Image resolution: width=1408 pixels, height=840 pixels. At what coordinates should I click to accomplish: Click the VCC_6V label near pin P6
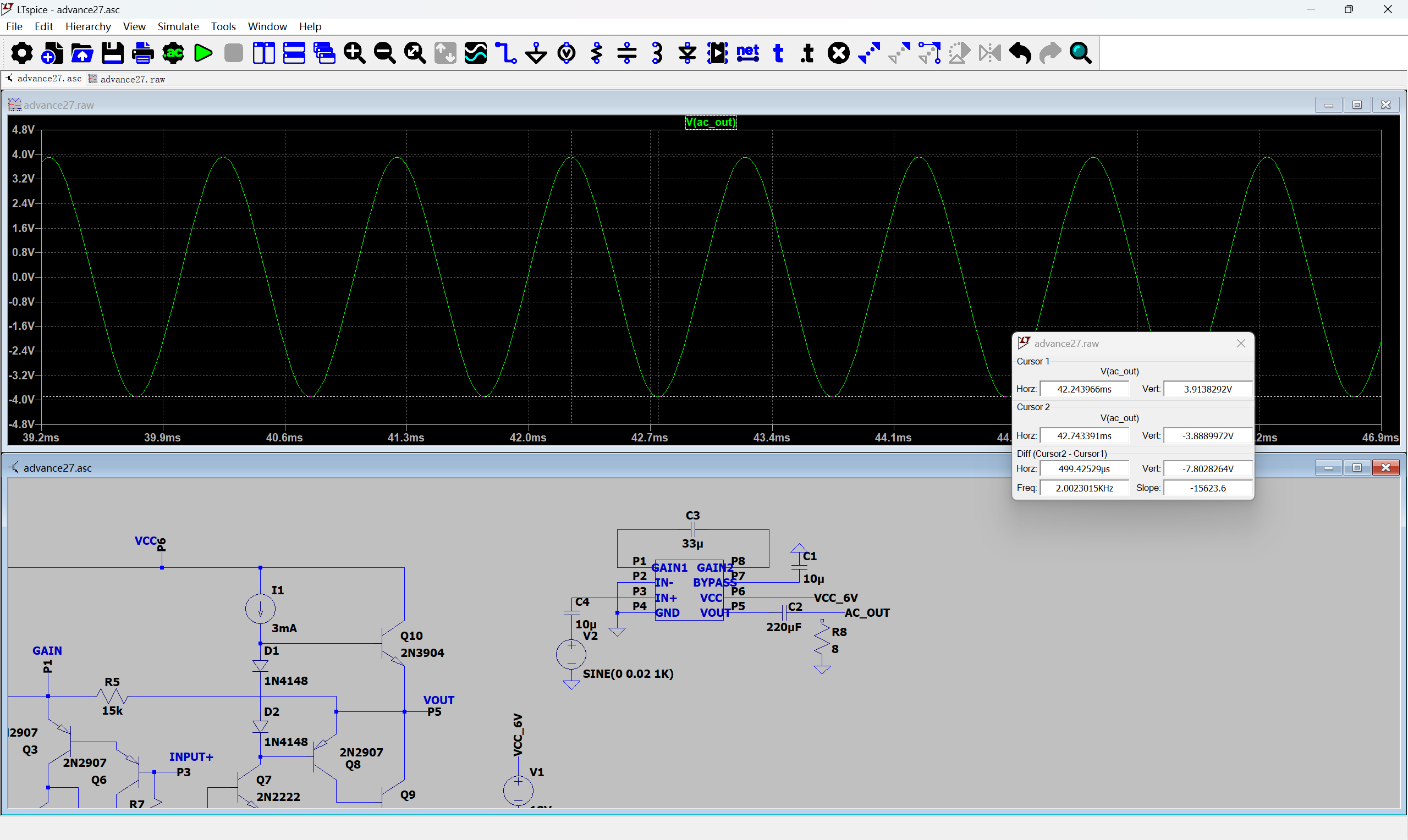[835, 598]
